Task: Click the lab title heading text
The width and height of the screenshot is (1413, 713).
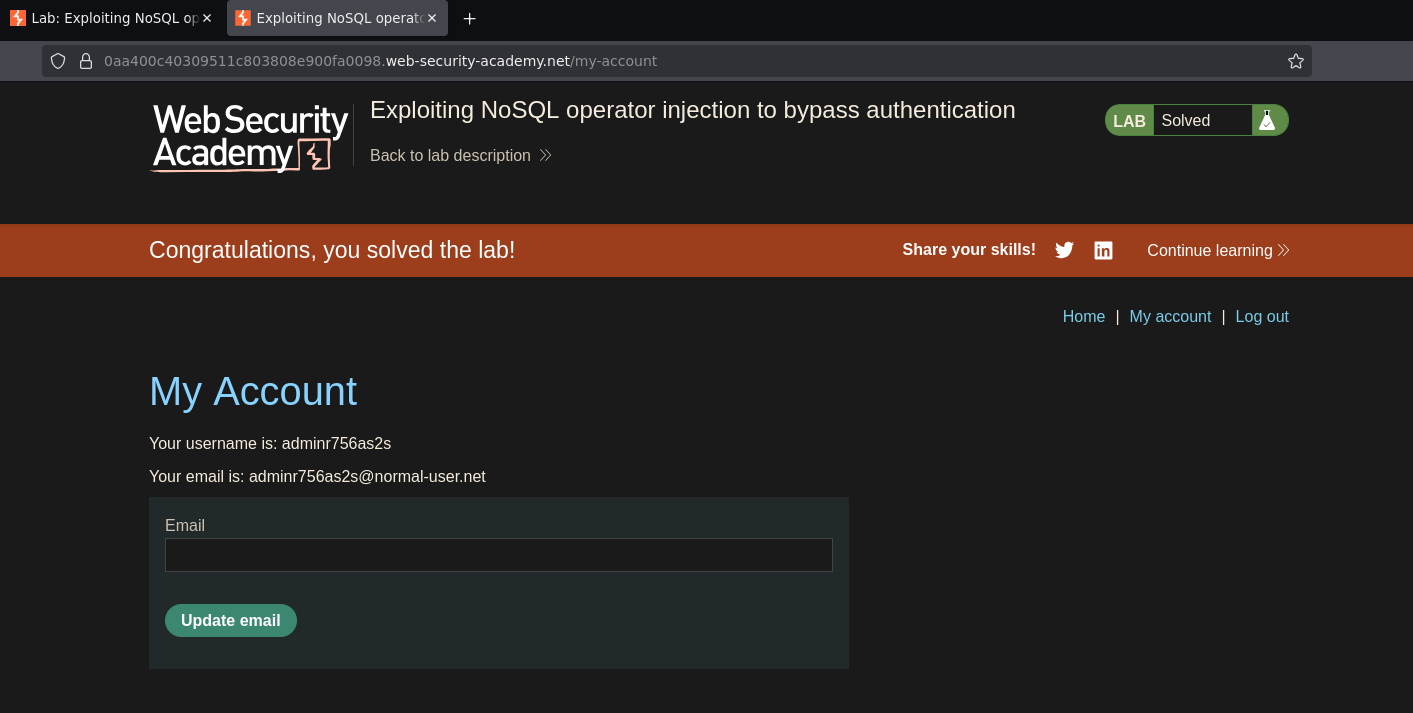Action: [x=693, y=110]
